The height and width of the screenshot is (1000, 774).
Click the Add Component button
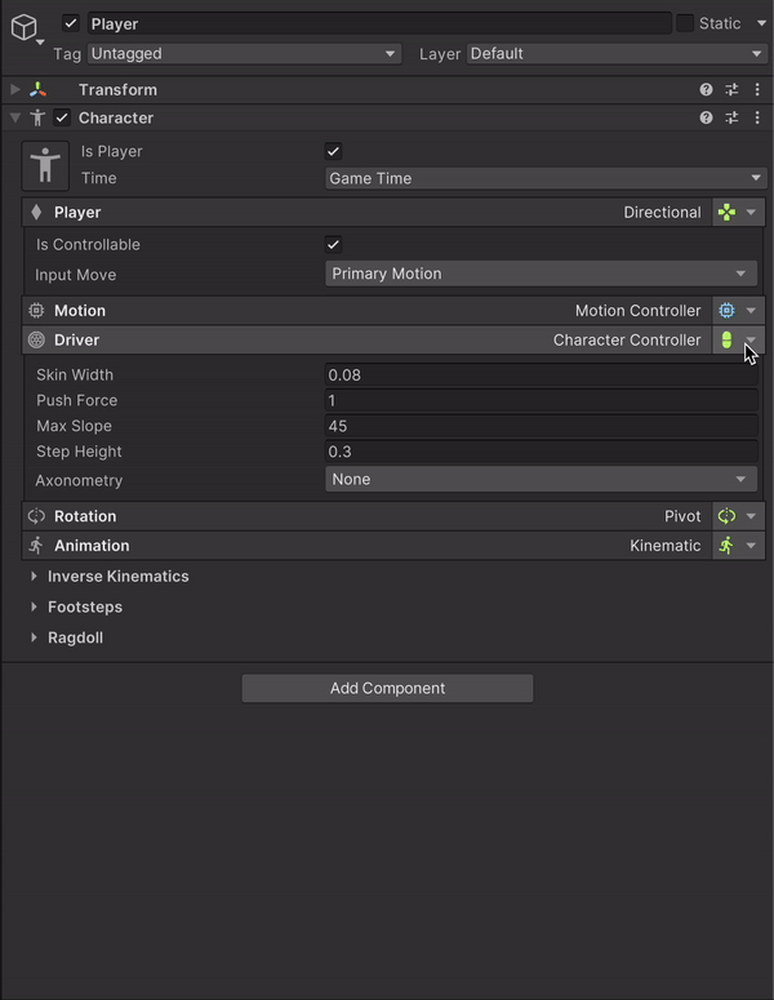coord(387,688)
